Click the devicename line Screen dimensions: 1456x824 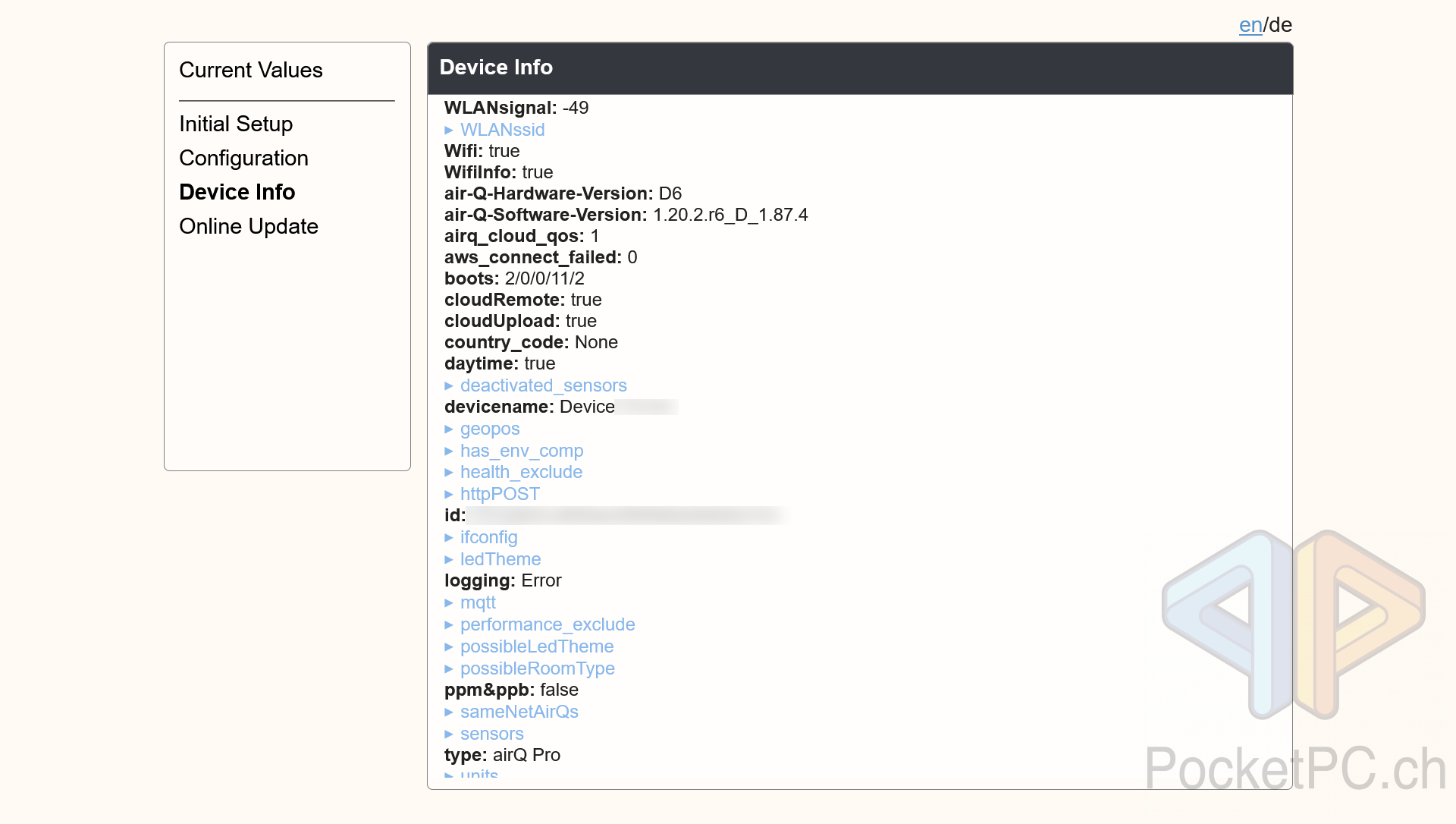(561, 407)
